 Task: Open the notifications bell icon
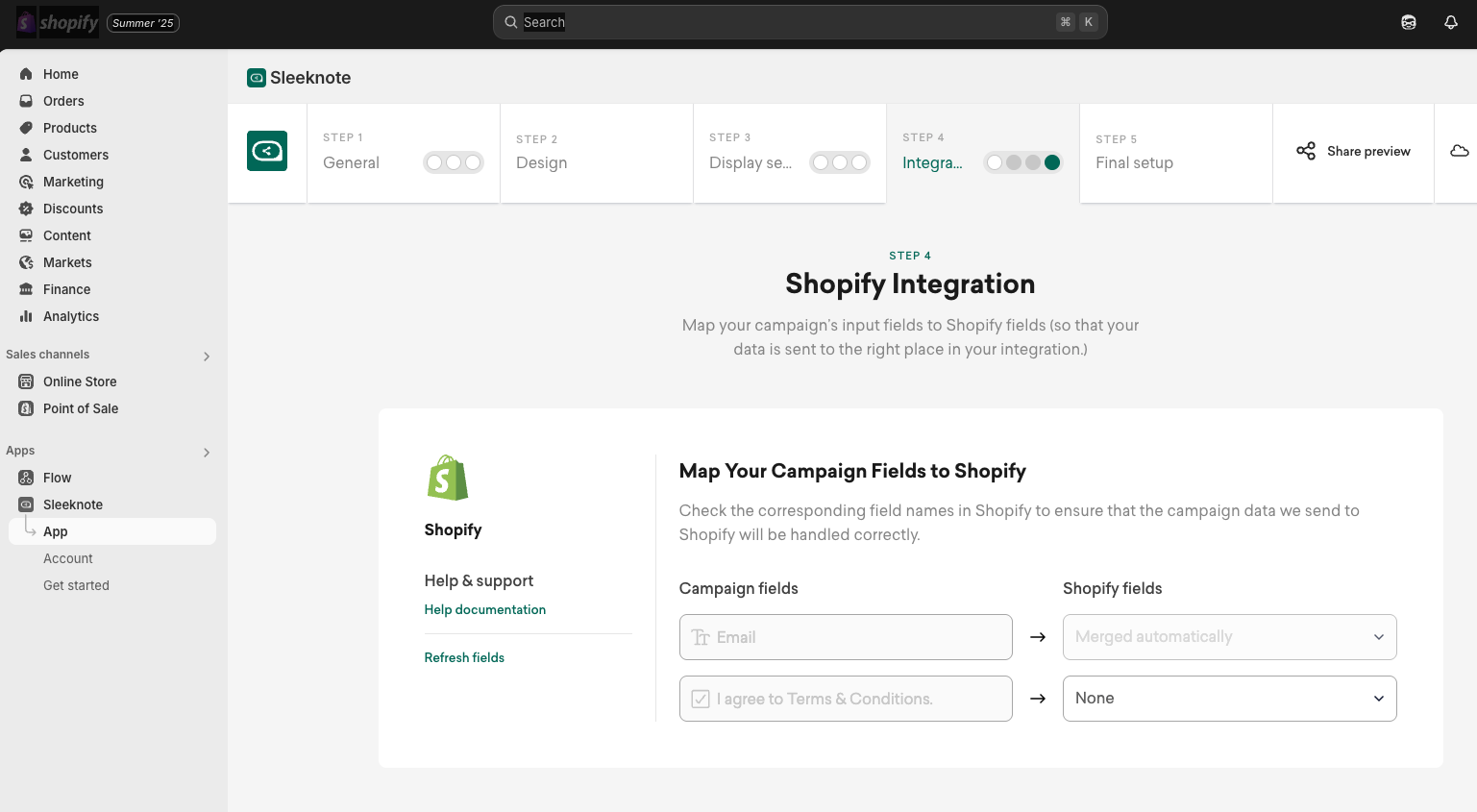[x=1451, y=22]
